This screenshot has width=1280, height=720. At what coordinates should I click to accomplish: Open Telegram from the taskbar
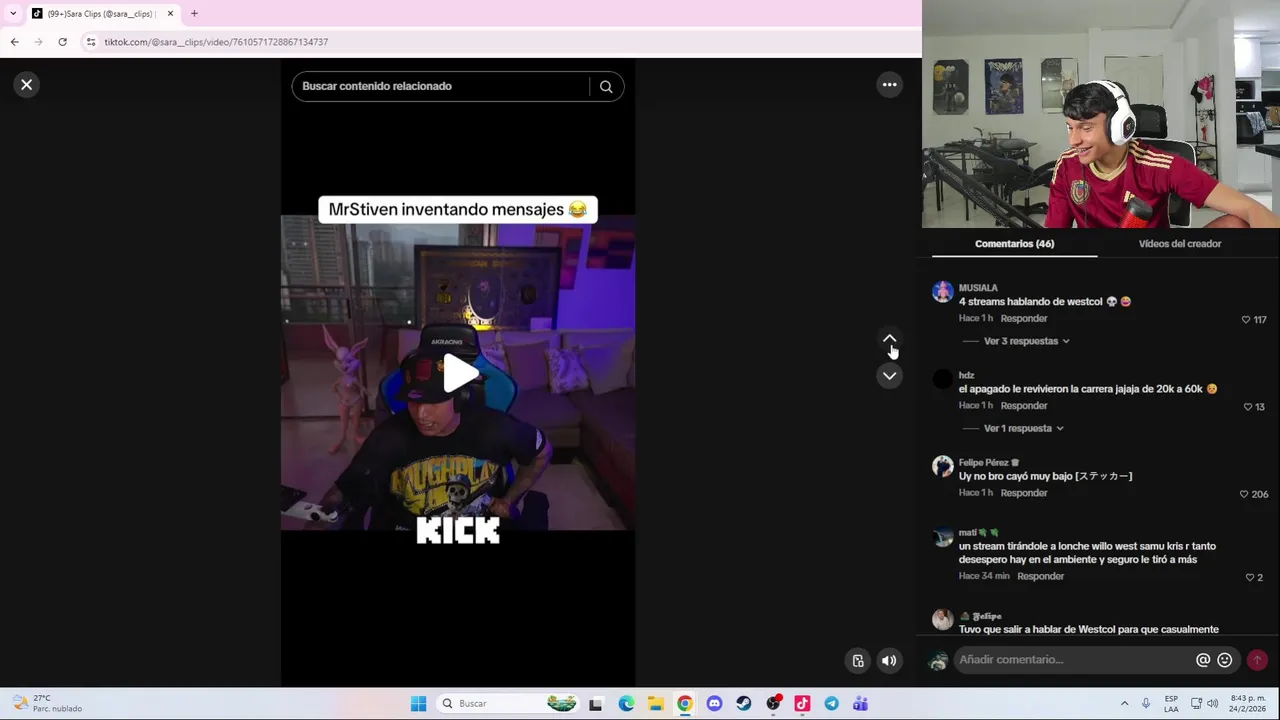pyautogui.click(x=831, y=704)
